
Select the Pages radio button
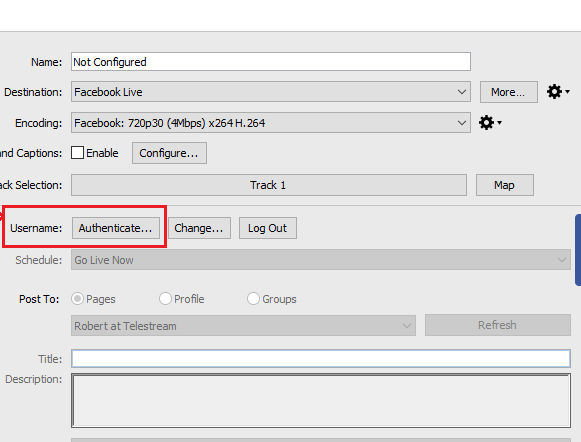click(77, 299)
